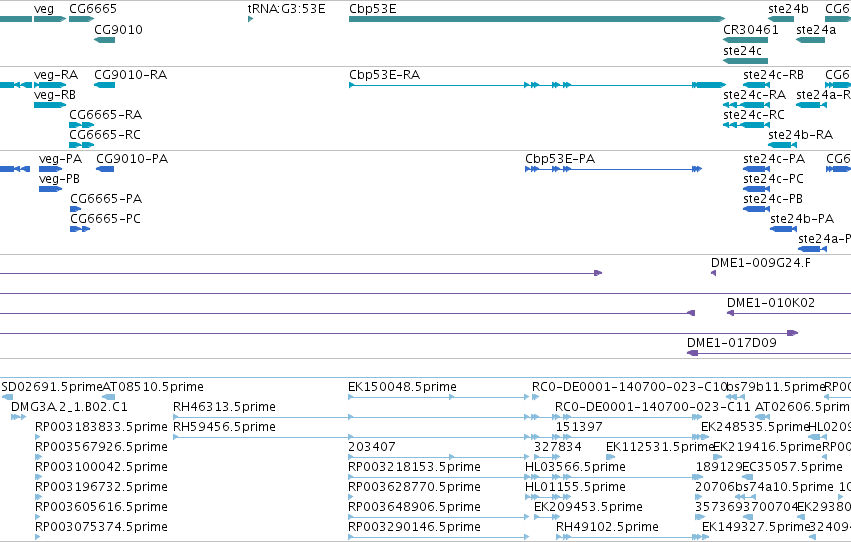
Task: Select the RH49102.5prime EST label
Action: [x=607, y=527]
